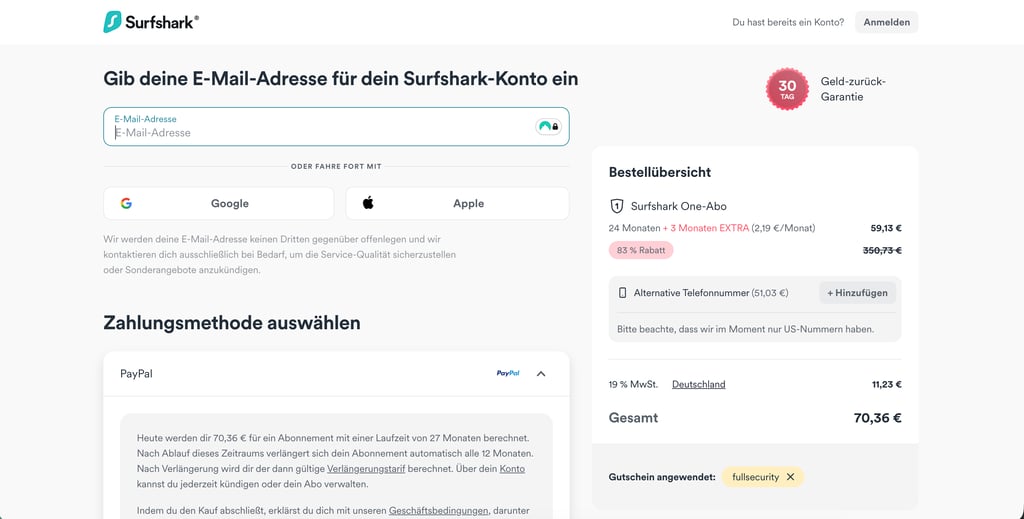This screenshot has height=519, width=1024.
Task: Click the Bestellübersicht heading
Action: [660, 172]
